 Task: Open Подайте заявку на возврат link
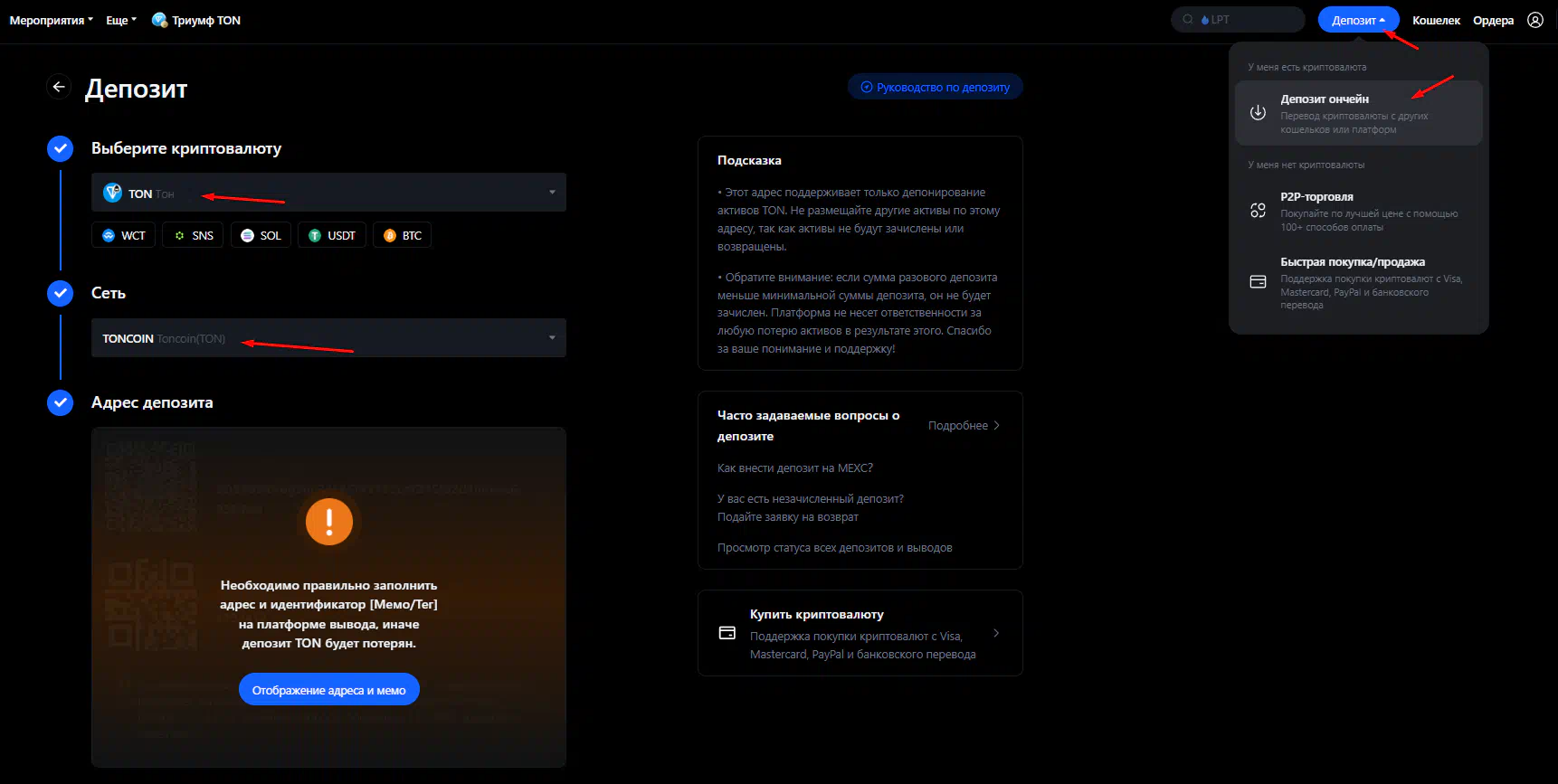(787, 516)
